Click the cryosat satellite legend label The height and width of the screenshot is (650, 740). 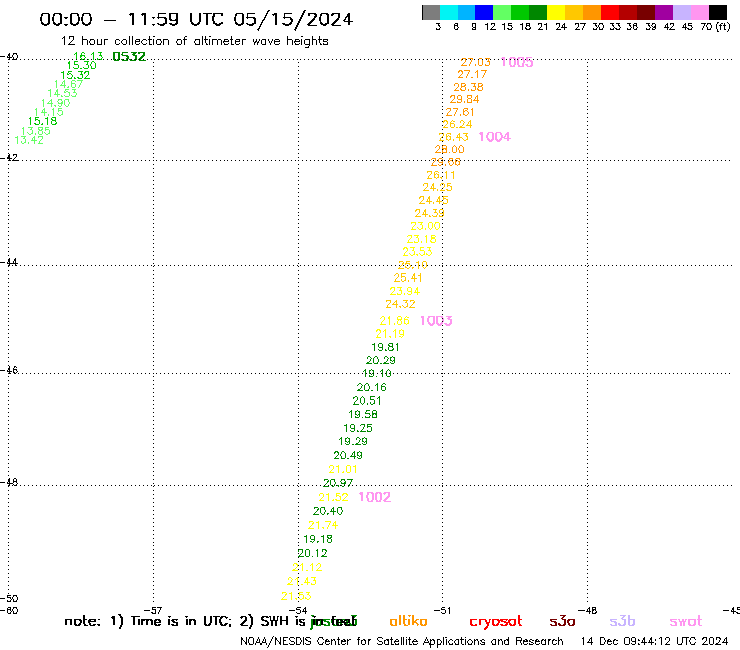pos(496,622)
